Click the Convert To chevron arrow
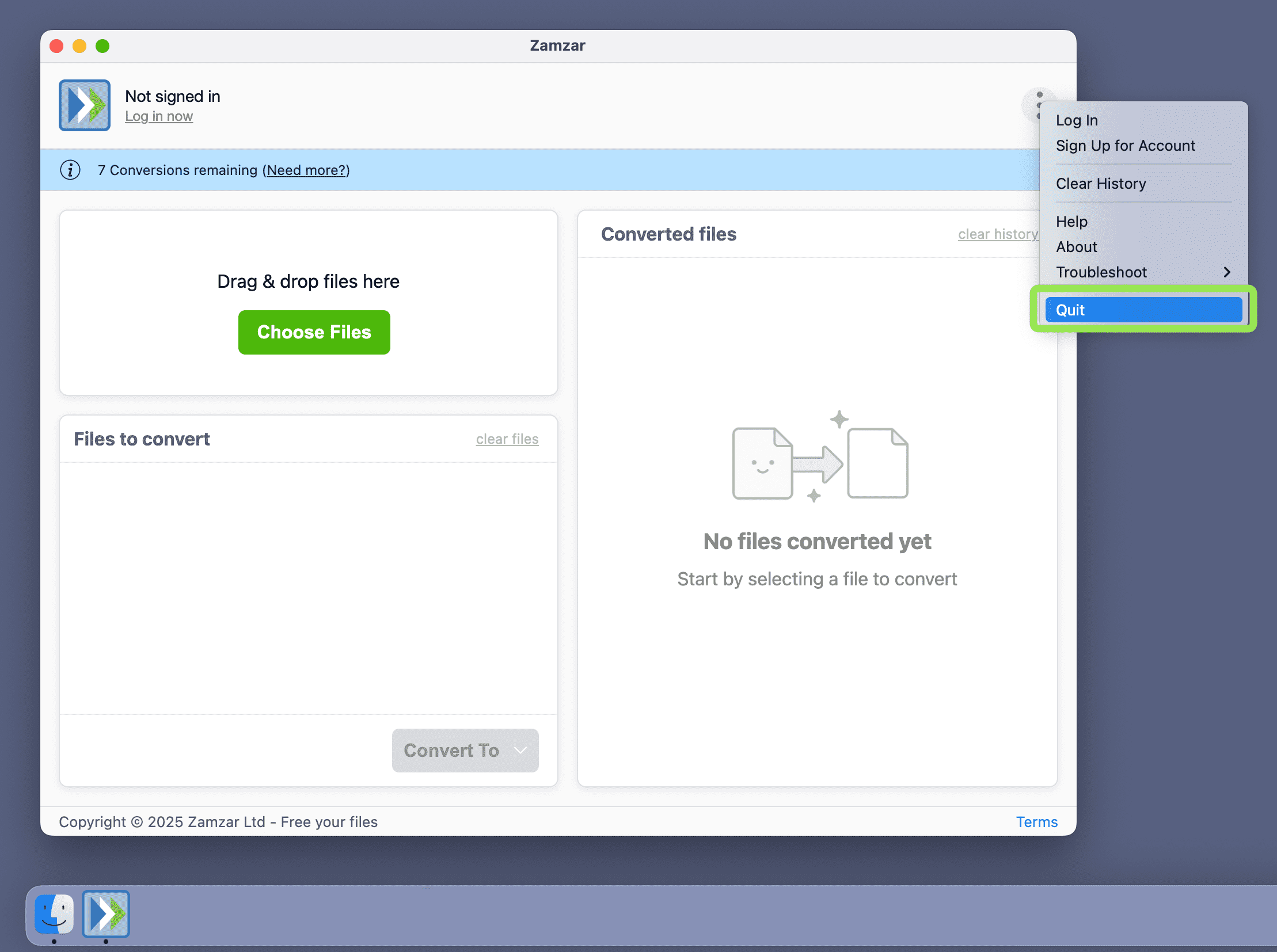This screenshot has height=952, width=1277. [520, 751]
